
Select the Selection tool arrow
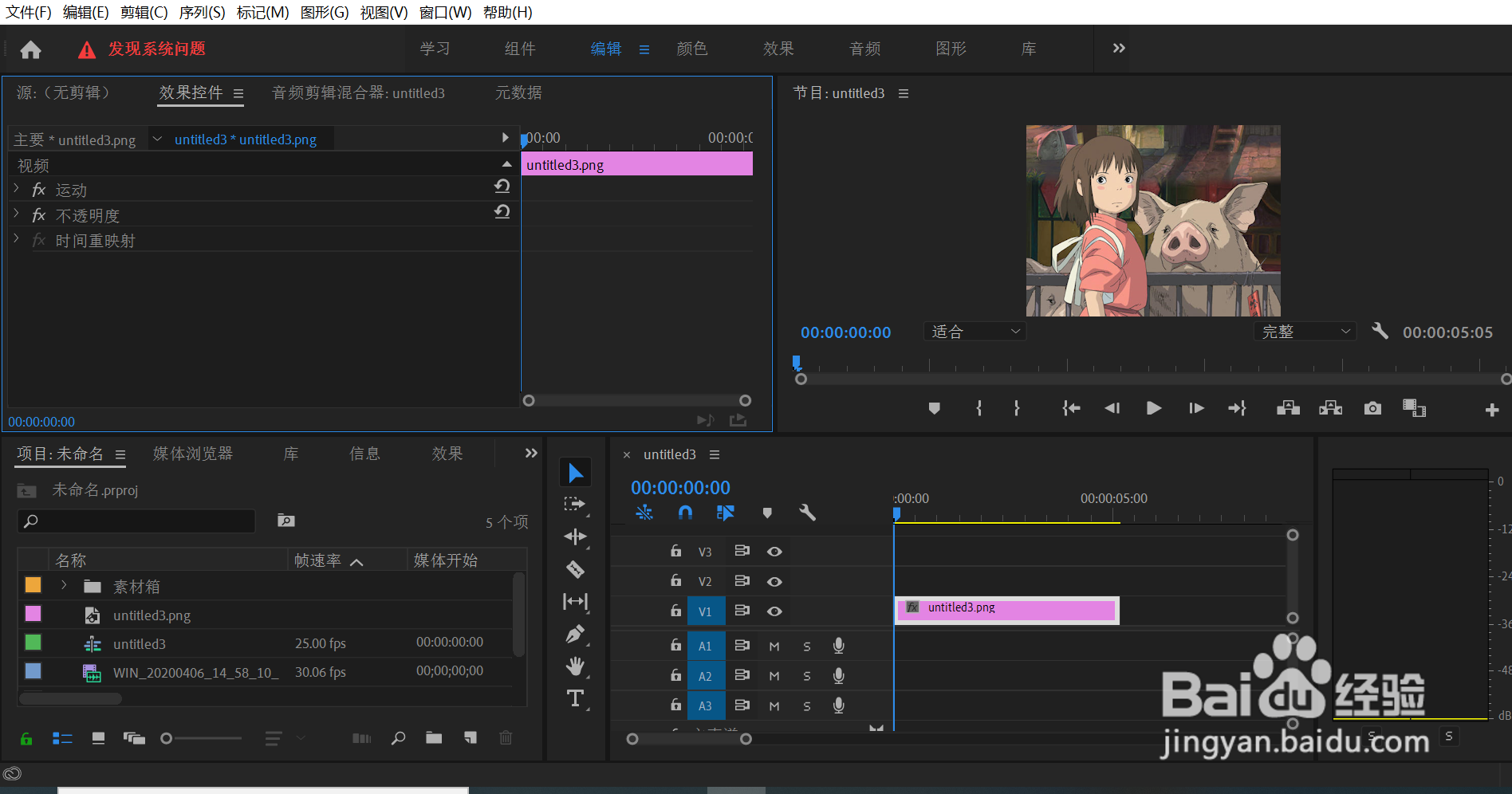575,473
